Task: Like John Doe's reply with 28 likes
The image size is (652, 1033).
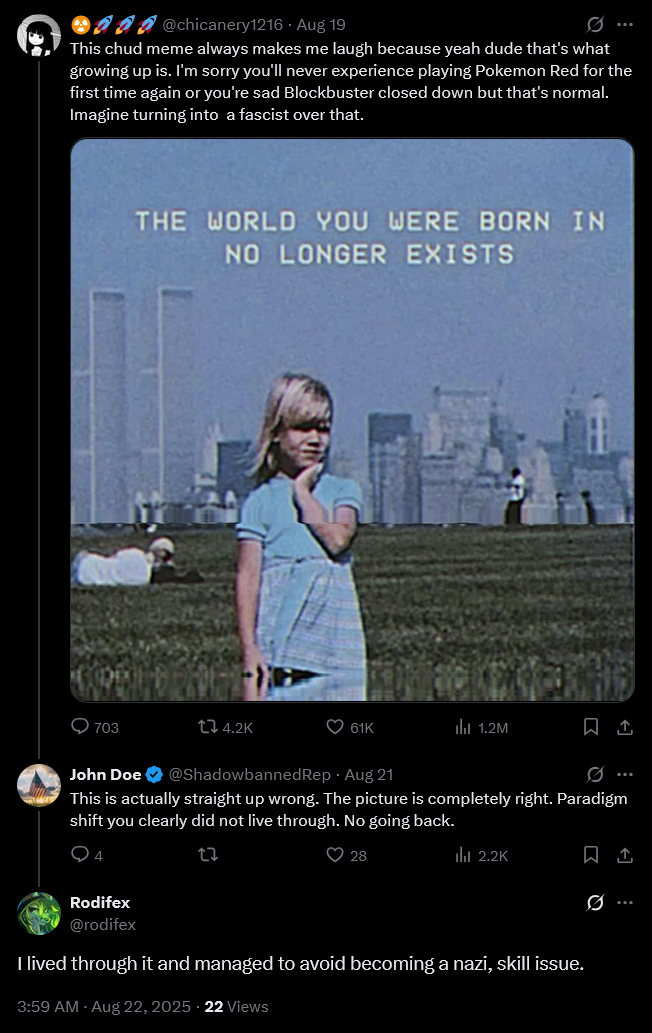Action: [x=346, y=854]
